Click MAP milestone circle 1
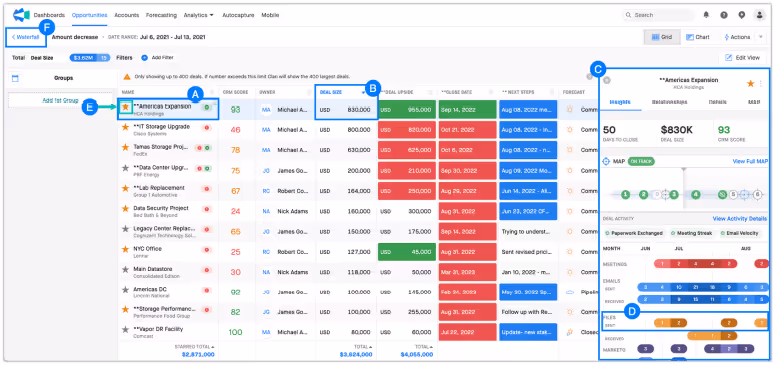The image size is (773, 365). 626,195
